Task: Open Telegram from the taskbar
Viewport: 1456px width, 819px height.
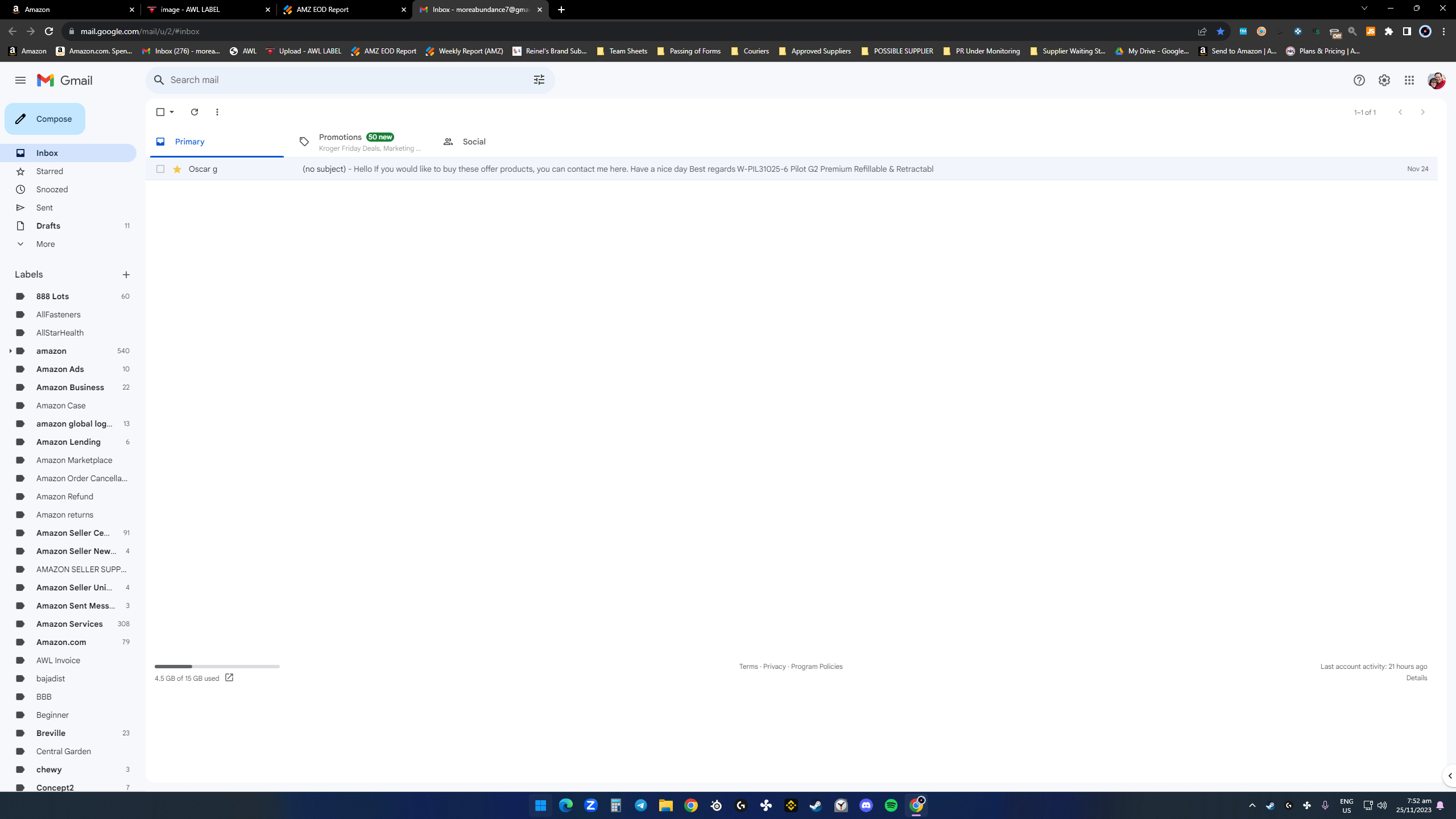Action: point(641,805)
